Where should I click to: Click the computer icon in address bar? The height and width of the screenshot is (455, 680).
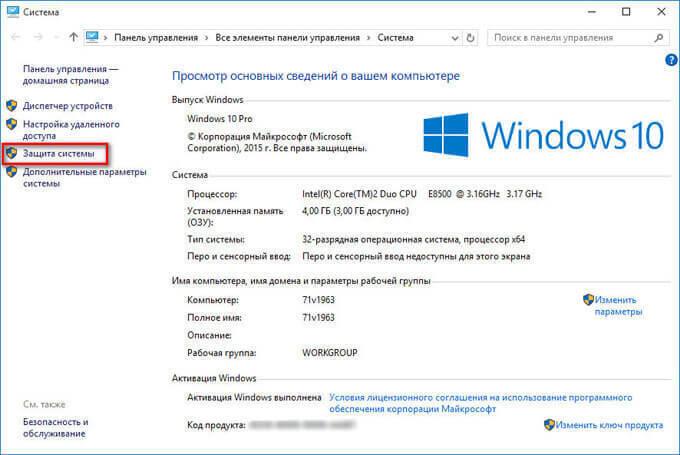click(92, 37)
